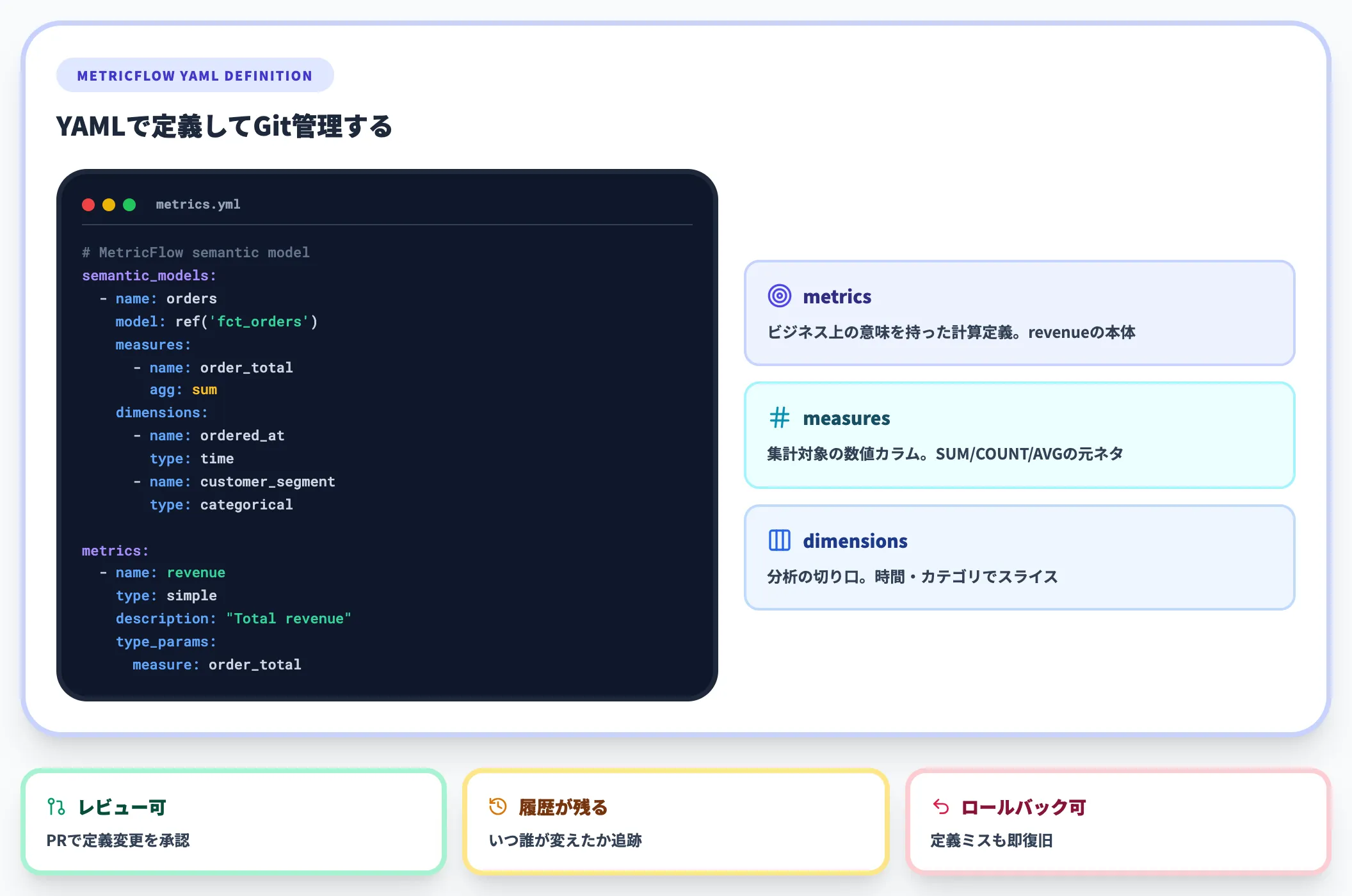Switch to the metrics.yml tab
Screen dimensions: 1352x896
(198, 204)
